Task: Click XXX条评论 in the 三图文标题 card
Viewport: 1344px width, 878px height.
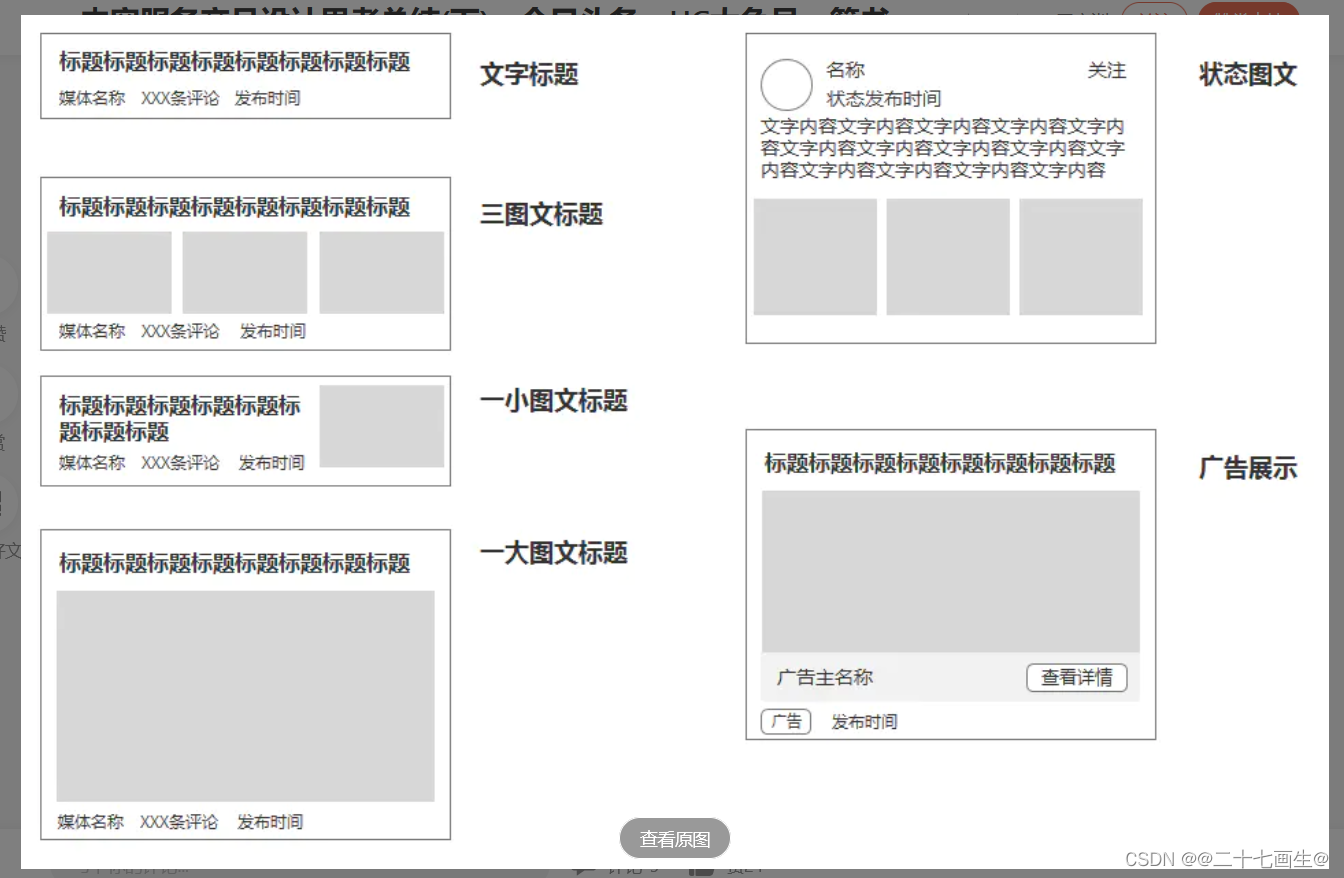Action: [180, 331]
